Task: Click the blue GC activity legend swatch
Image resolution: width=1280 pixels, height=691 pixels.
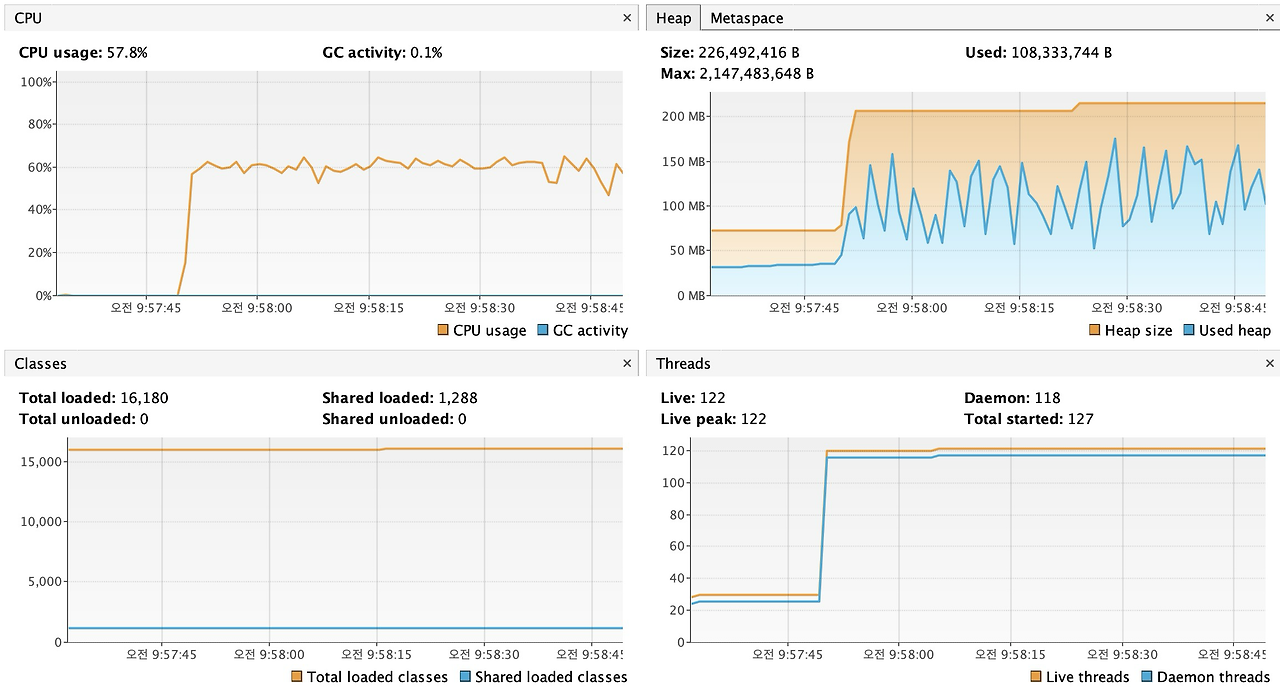Action: [543, 330]
